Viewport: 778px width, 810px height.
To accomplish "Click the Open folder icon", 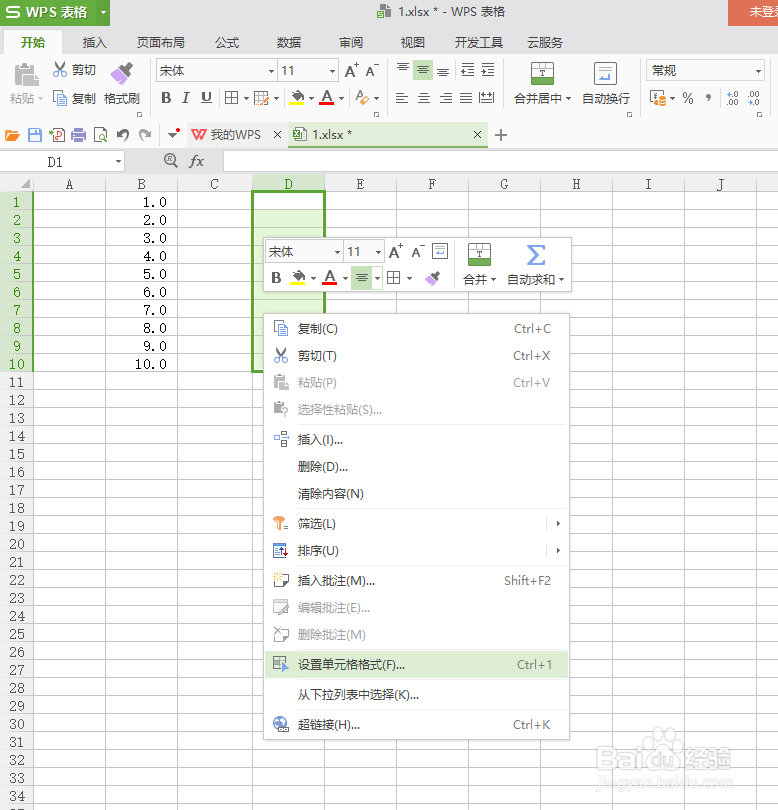I will click(12, 135).
